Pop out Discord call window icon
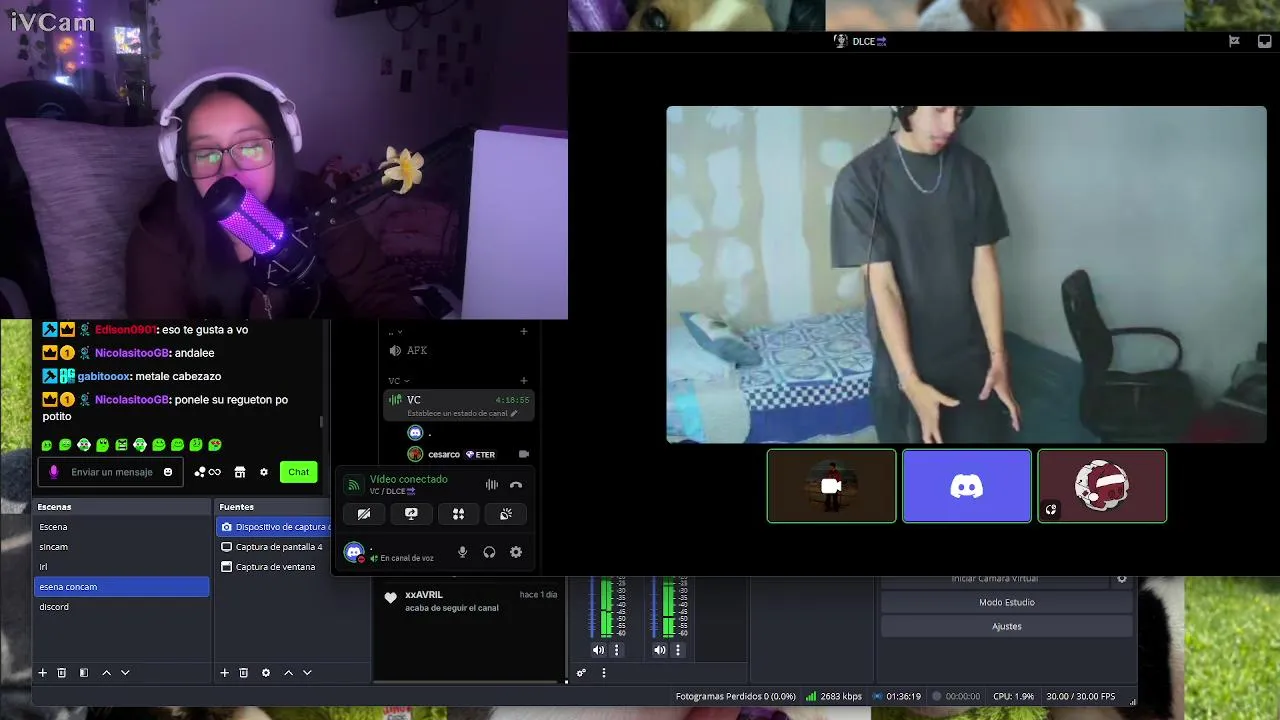This screenshot has height=720, width=1280. (x=1265, y=41)
